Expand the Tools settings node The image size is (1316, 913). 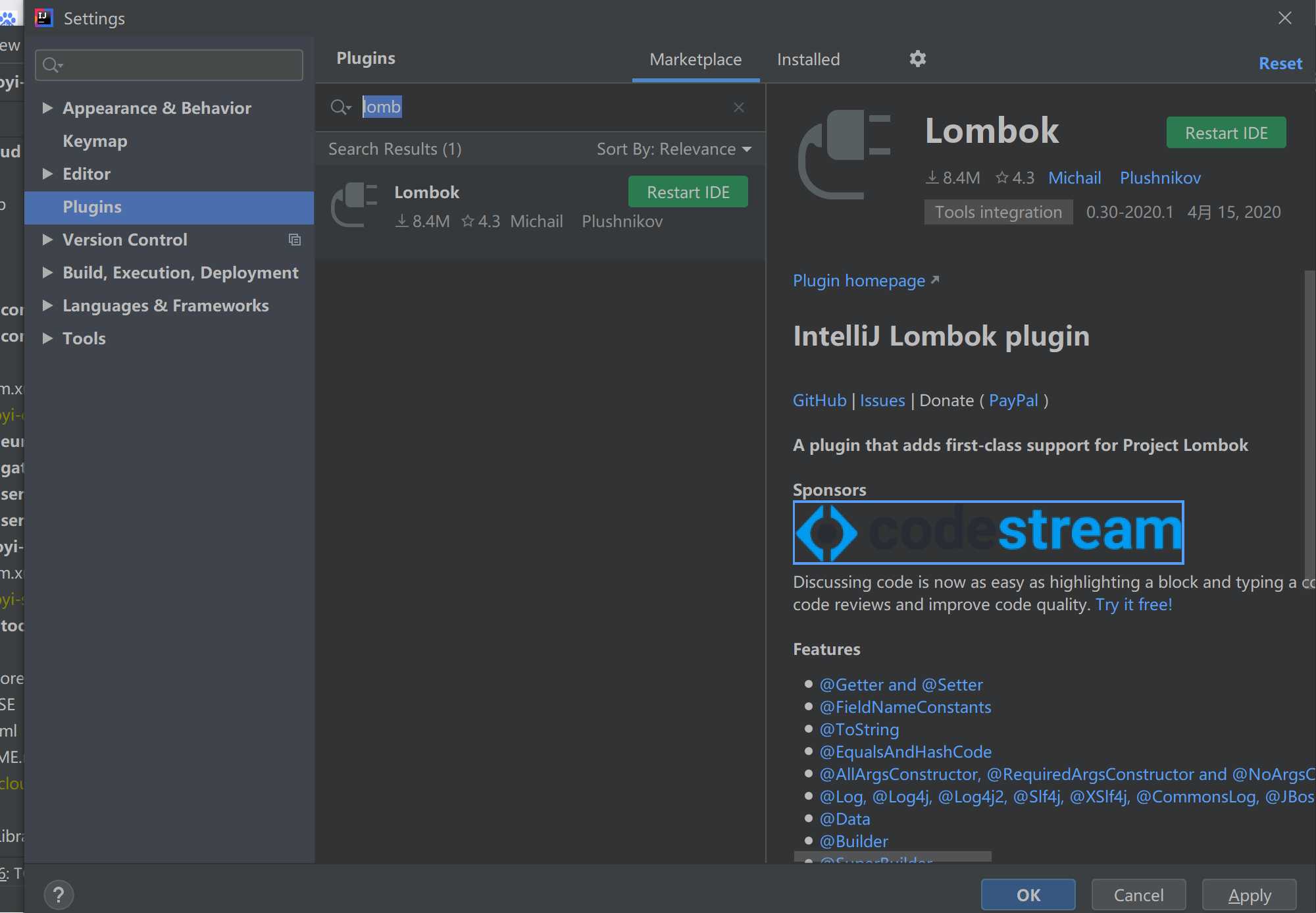[47, 338]
